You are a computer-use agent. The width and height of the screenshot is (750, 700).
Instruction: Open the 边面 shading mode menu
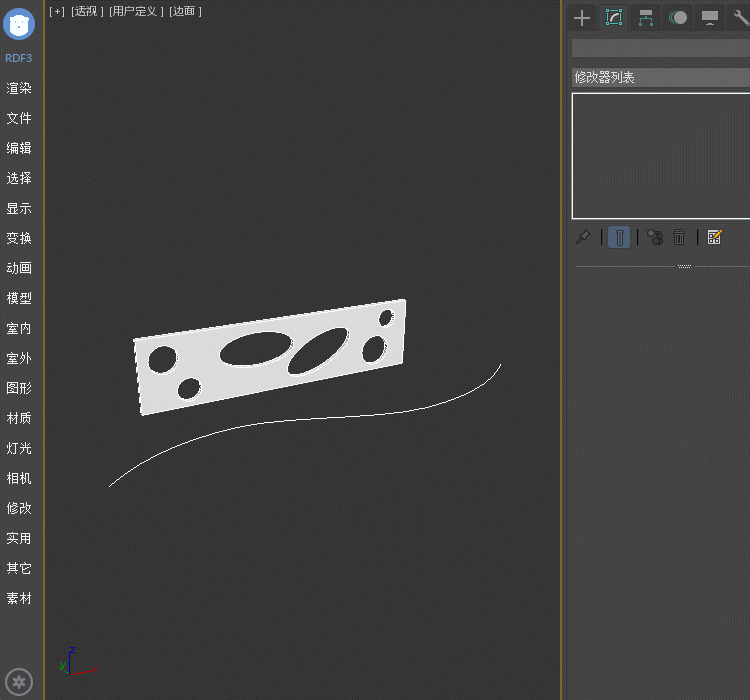click(185, 11)
